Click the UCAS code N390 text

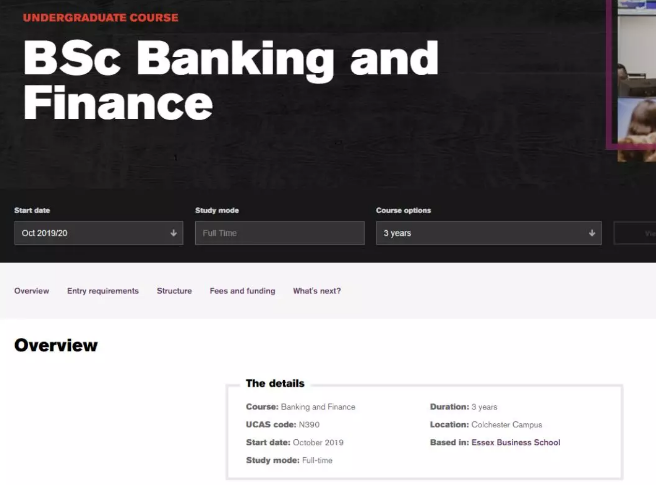point(283,425)
